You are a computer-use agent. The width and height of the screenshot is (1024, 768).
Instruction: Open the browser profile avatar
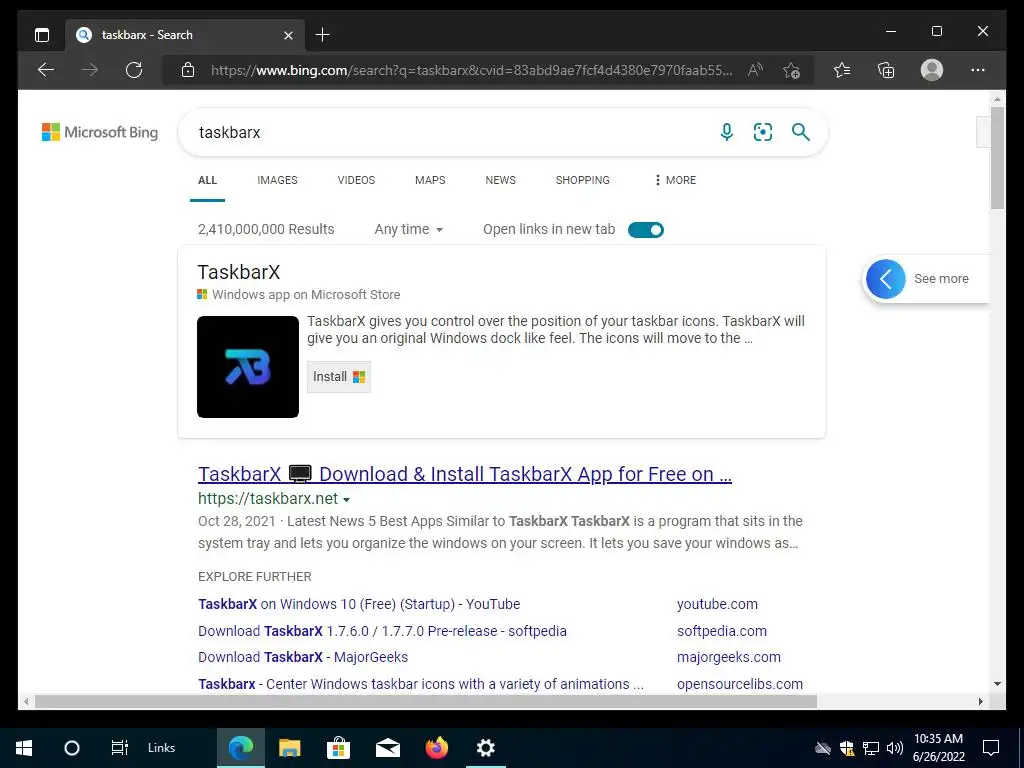932,70
